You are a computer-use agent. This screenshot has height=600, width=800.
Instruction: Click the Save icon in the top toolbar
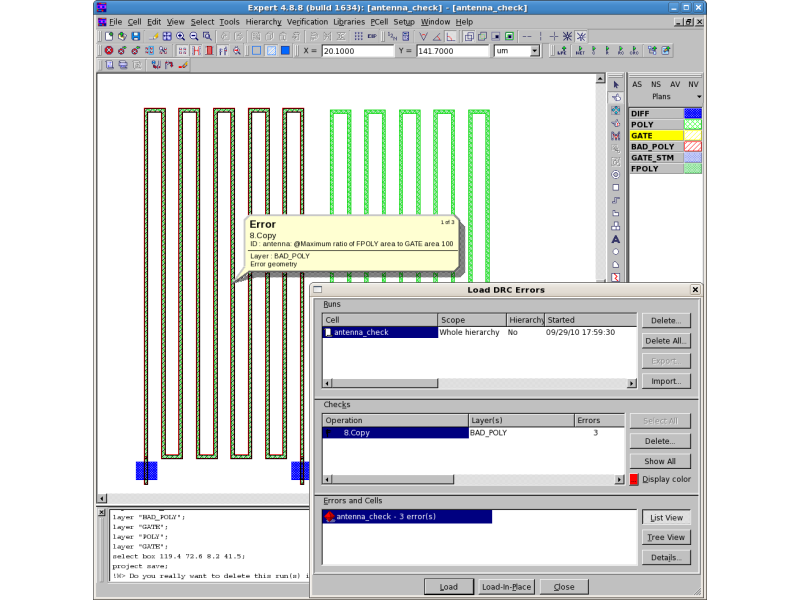pyautogui.click(x=135, y=36)
